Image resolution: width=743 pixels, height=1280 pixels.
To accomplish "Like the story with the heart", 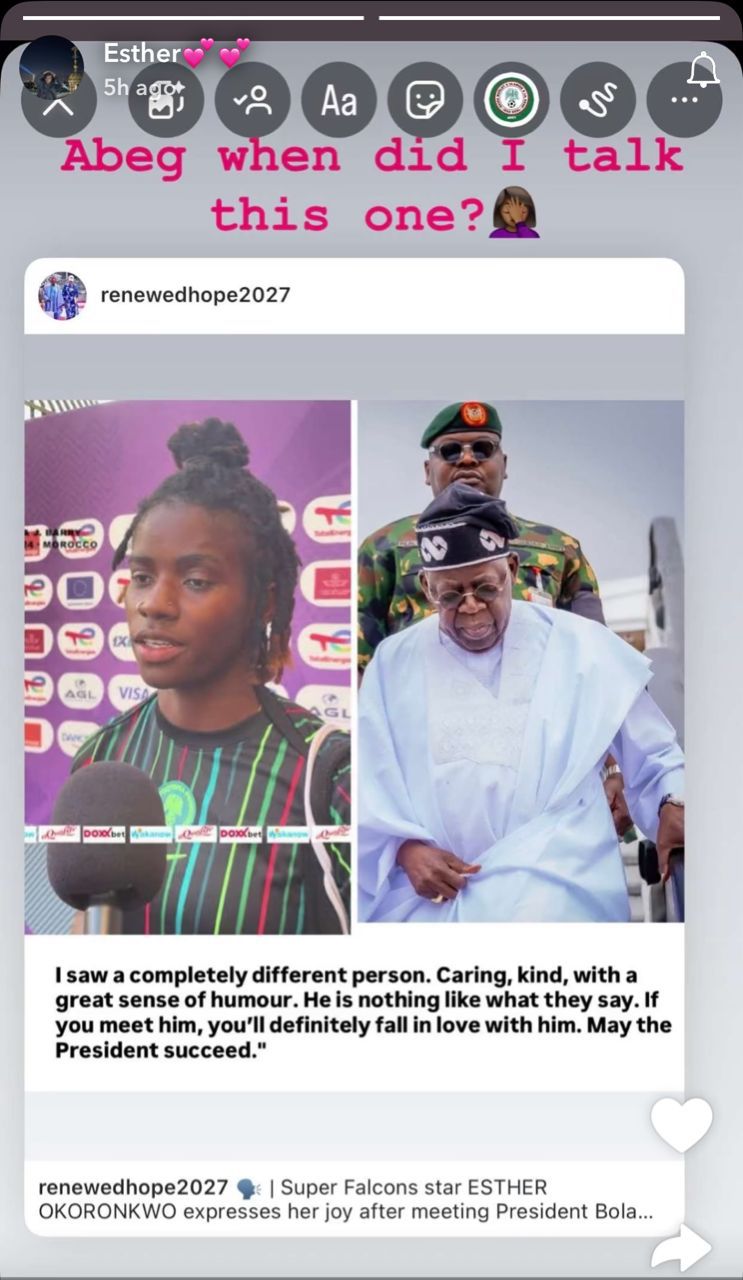I will tap(682, 1124).
